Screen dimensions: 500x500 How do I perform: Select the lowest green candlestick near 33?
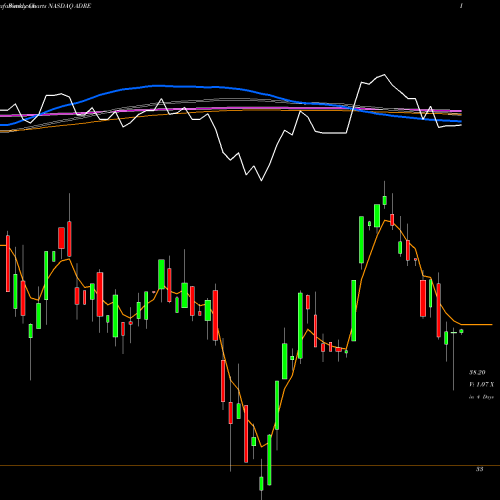pos(261,483)
